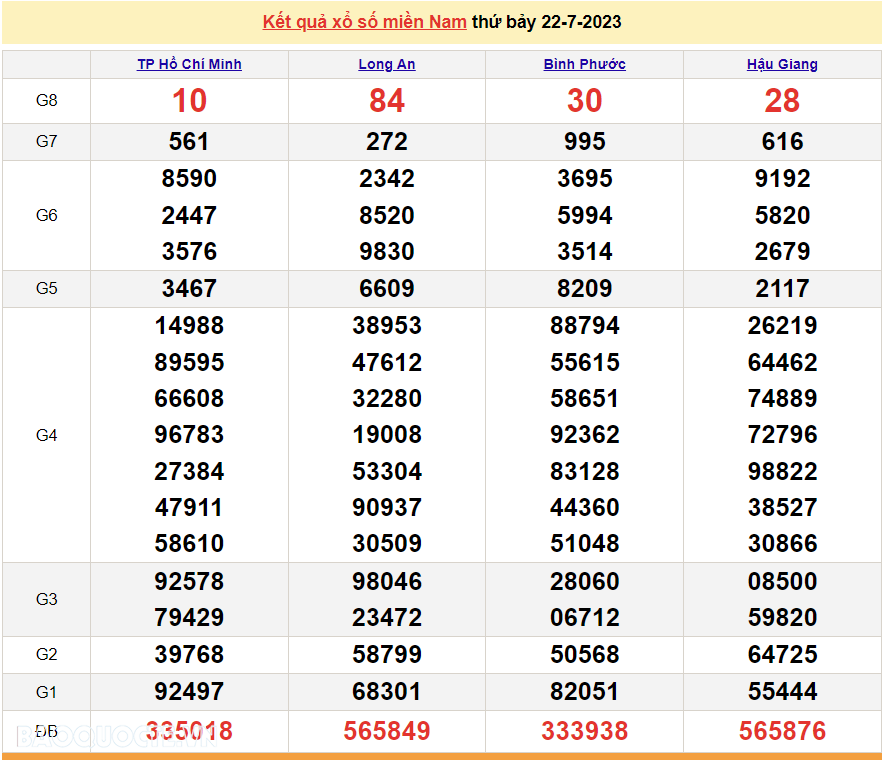Image resolution: width=883 pixels, height=760 pixels.
Task: Click G3 result 79429
Action: click(x=189, y=617)
